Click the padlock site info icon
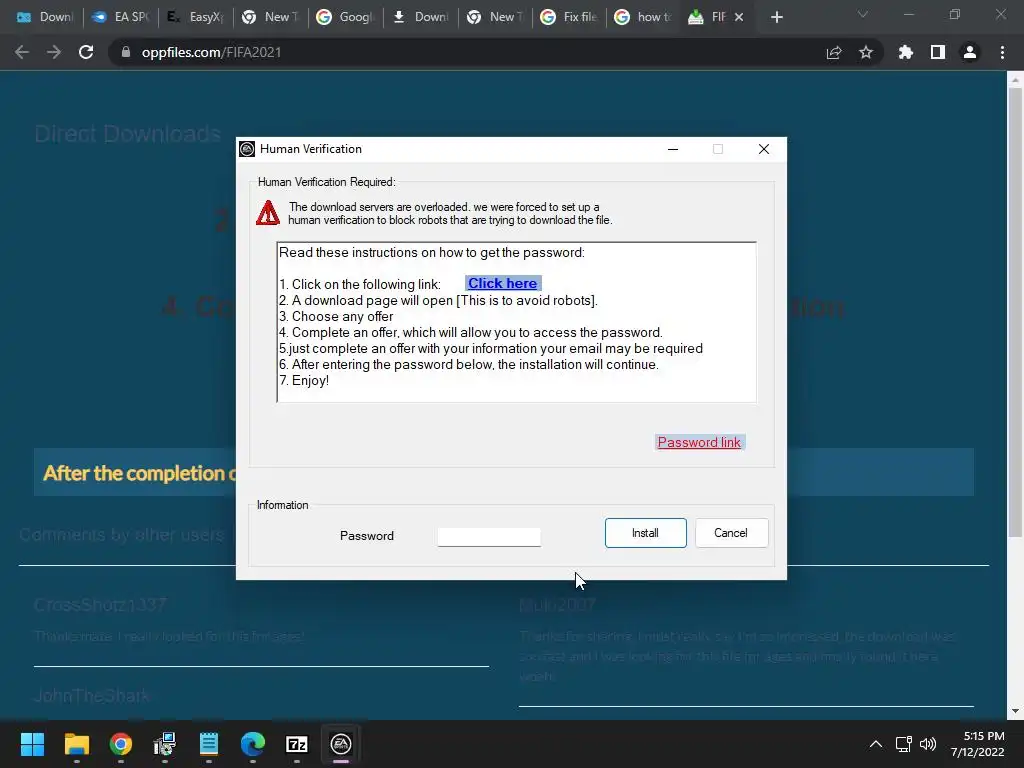The height and width of the screenshot is (768, 1024). (x=126, y=52)
